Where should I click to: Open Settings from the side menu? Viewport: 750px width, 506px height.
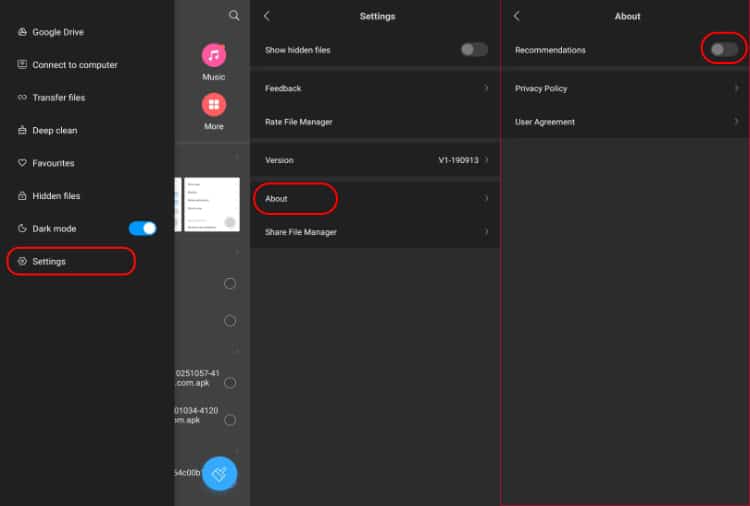49,261
